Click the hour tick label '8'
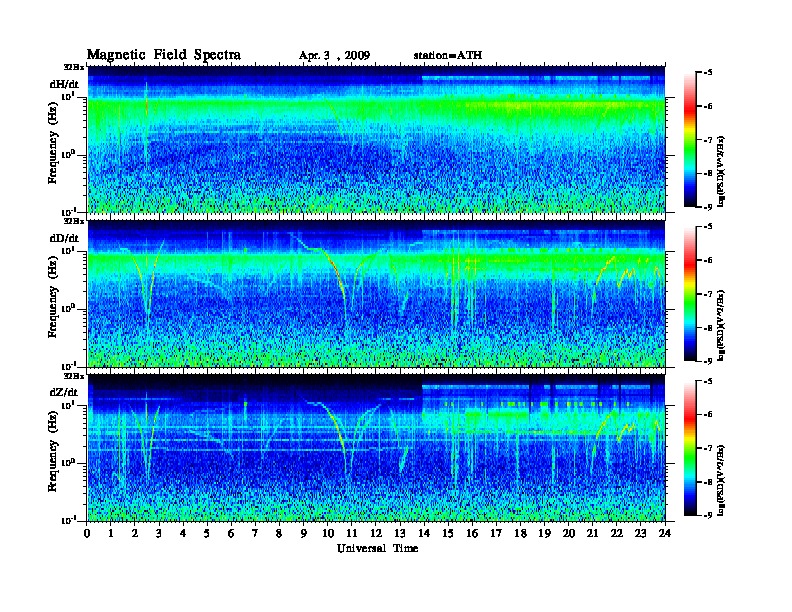The height and width of the screenshot is (612, 792). click(279, 534)
